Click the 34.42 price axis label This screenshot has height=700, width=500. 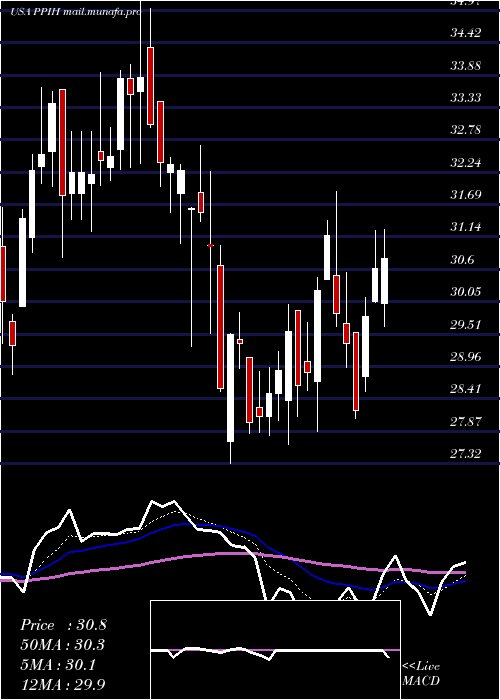466,33
